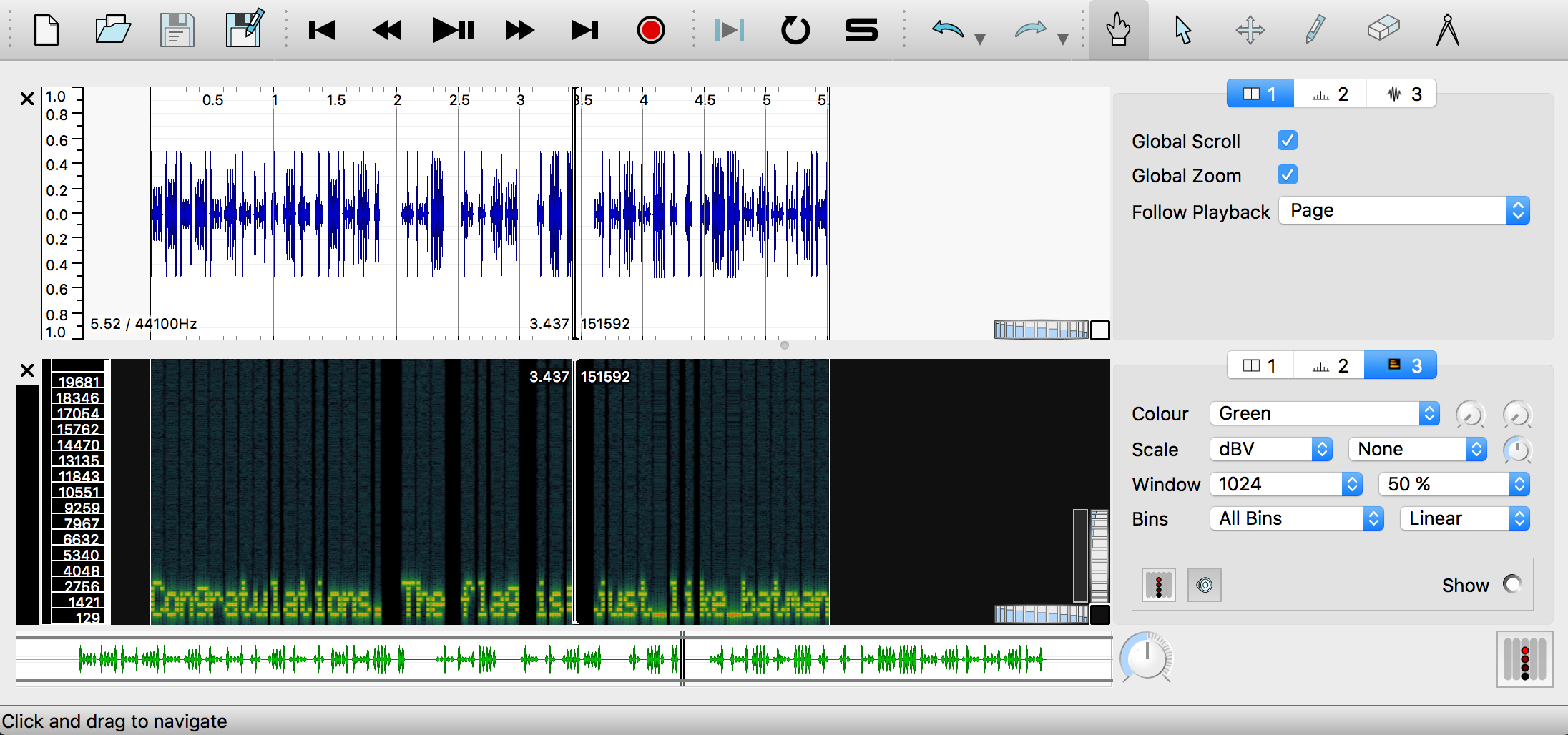The width and height of the screenshot is (1568, 735).
Task: Select the Edit move tool
Action: click(1250, 31)
